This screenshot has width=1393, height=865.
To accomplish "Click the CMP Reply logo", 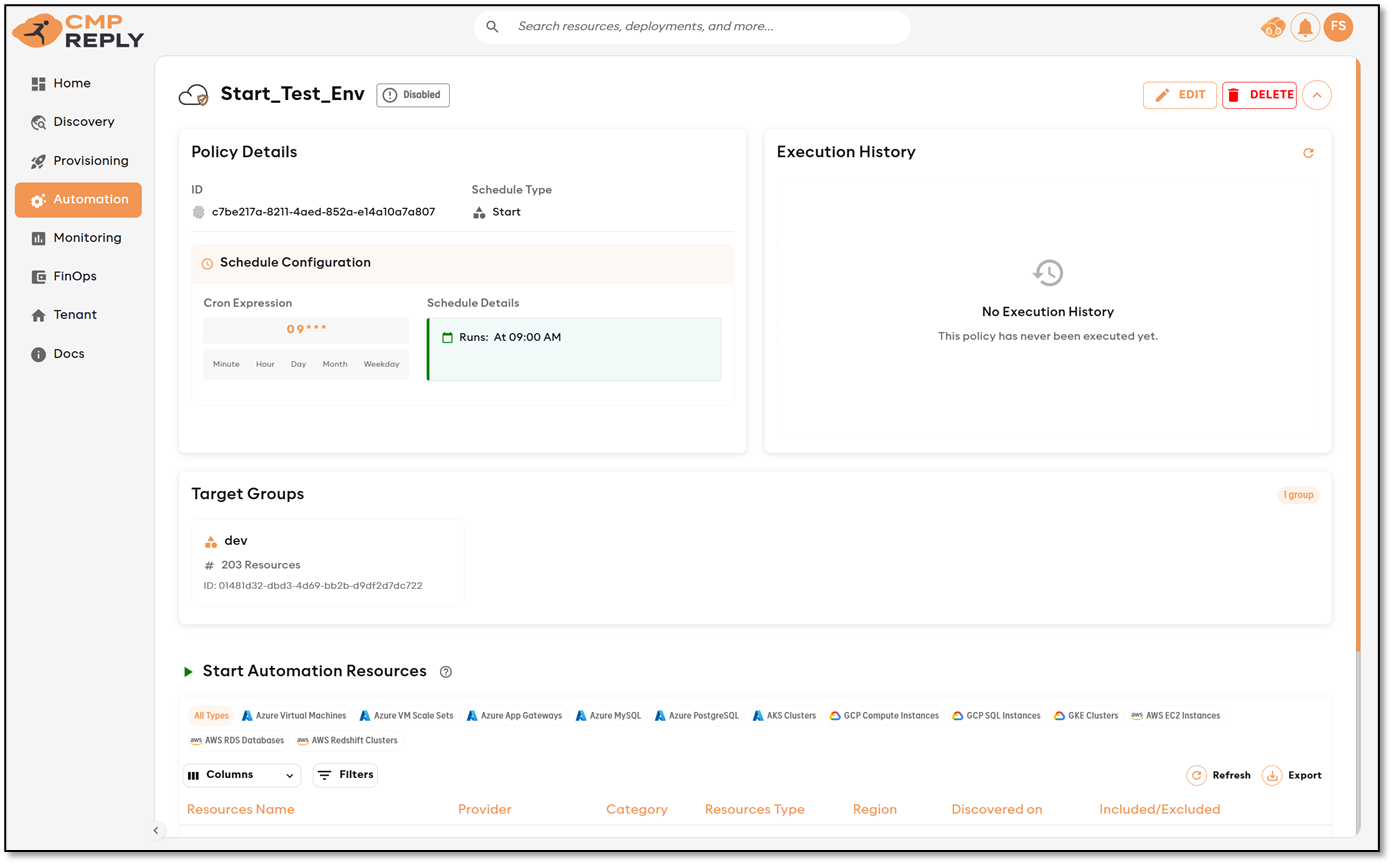I will click(78, 31).
